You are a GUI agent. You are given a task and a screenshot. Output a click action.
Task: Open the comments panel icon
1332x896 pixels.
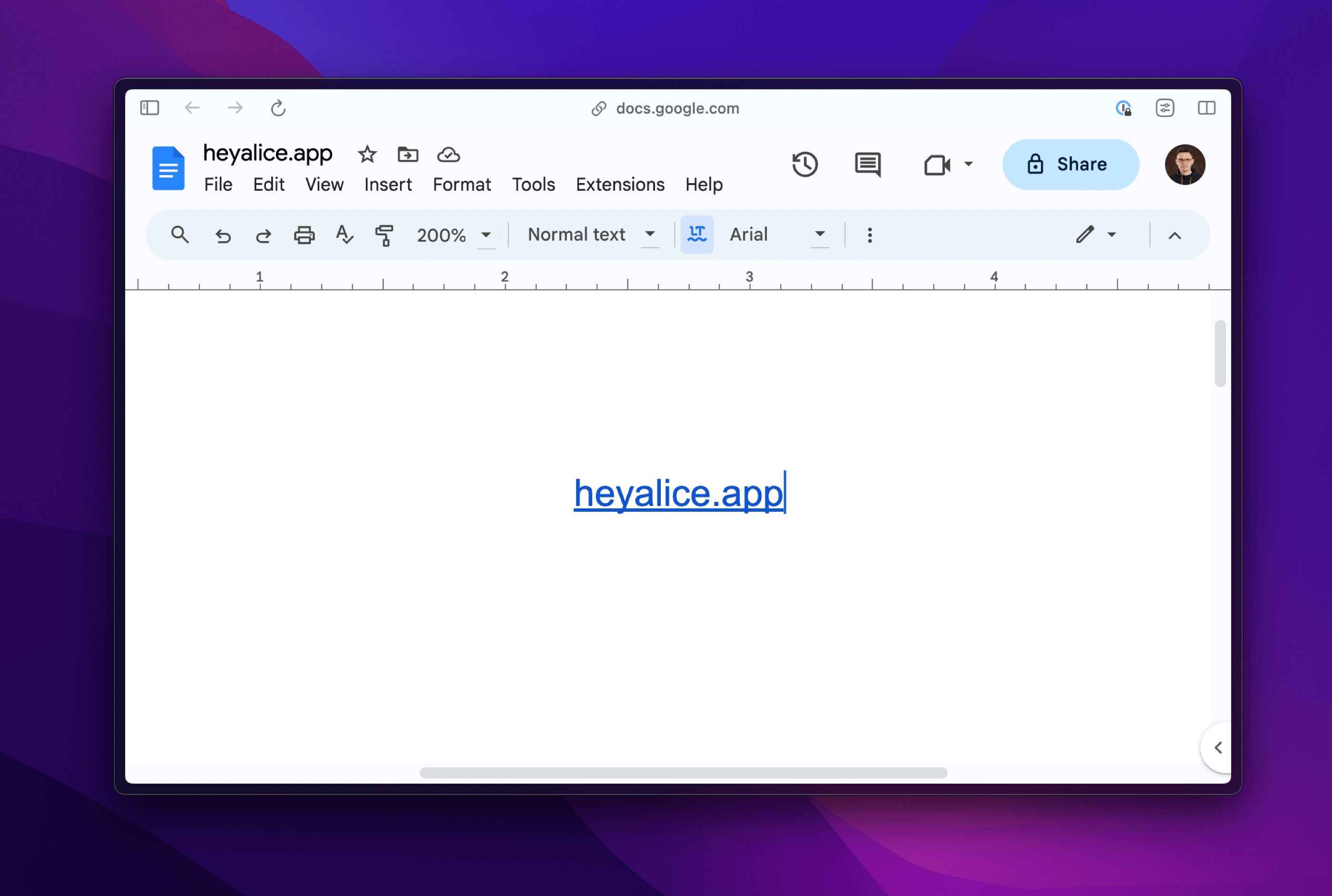pos(867,165)
